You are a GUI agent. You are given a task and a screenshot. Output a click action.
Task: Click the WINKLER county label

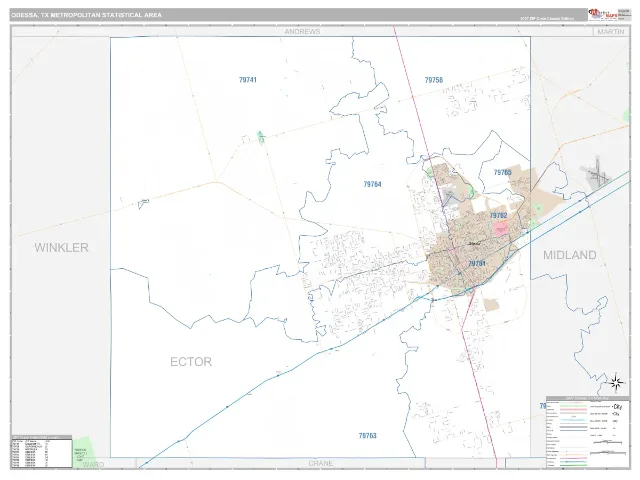click(61, 247)
